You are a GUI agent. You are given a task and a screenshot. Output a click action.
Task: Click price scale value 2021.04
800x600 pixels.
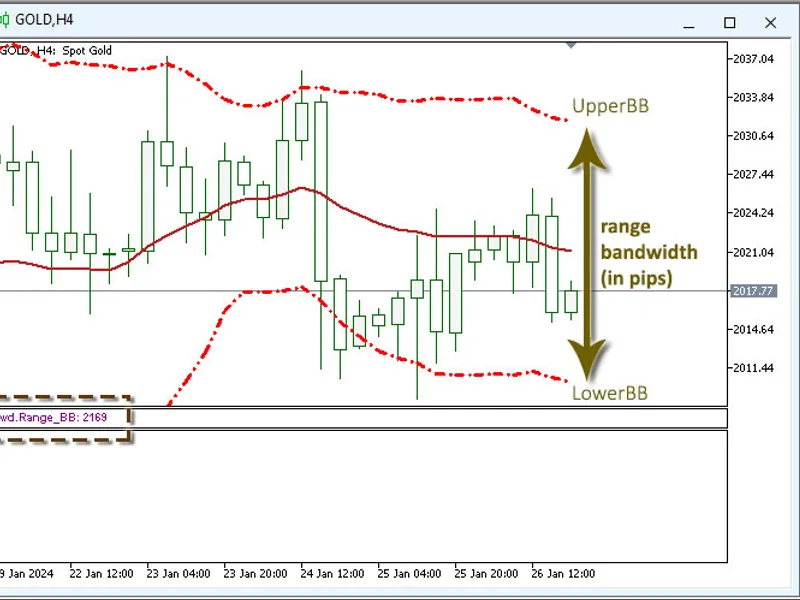pos(753,252)
